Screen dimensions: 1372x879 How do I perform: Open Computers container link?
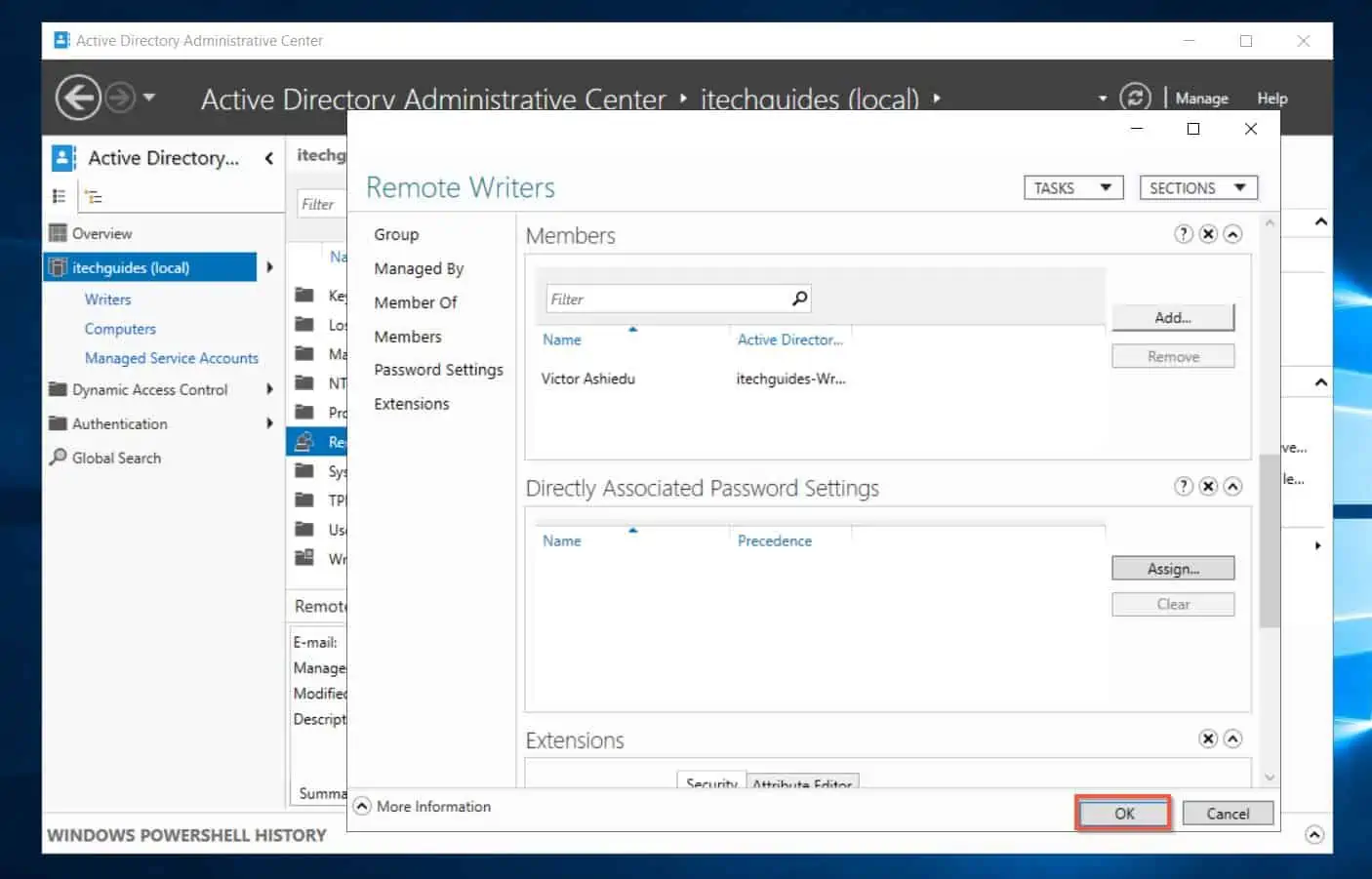point(120,329)
